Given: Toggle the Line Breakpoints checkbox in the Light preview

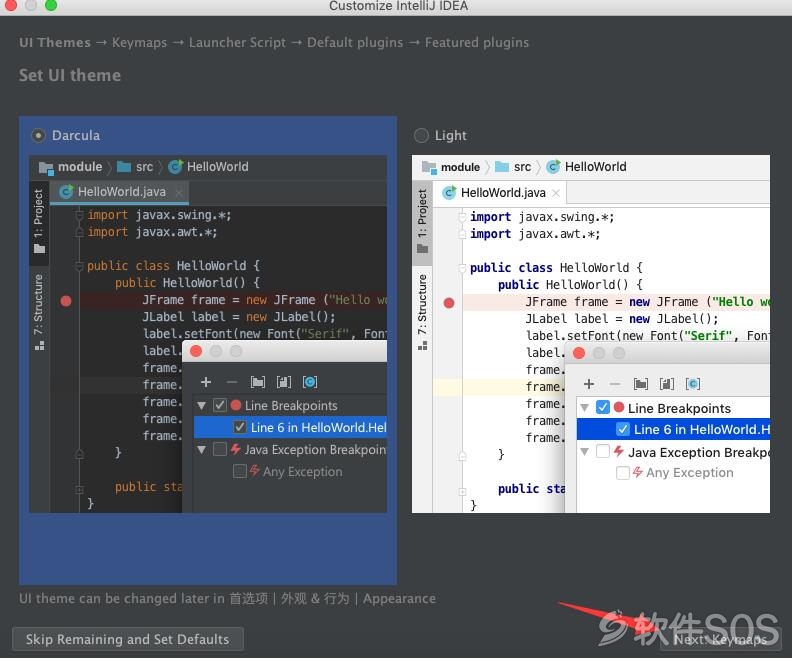Looking at the screenshot, I should click(x=603, y=407).
